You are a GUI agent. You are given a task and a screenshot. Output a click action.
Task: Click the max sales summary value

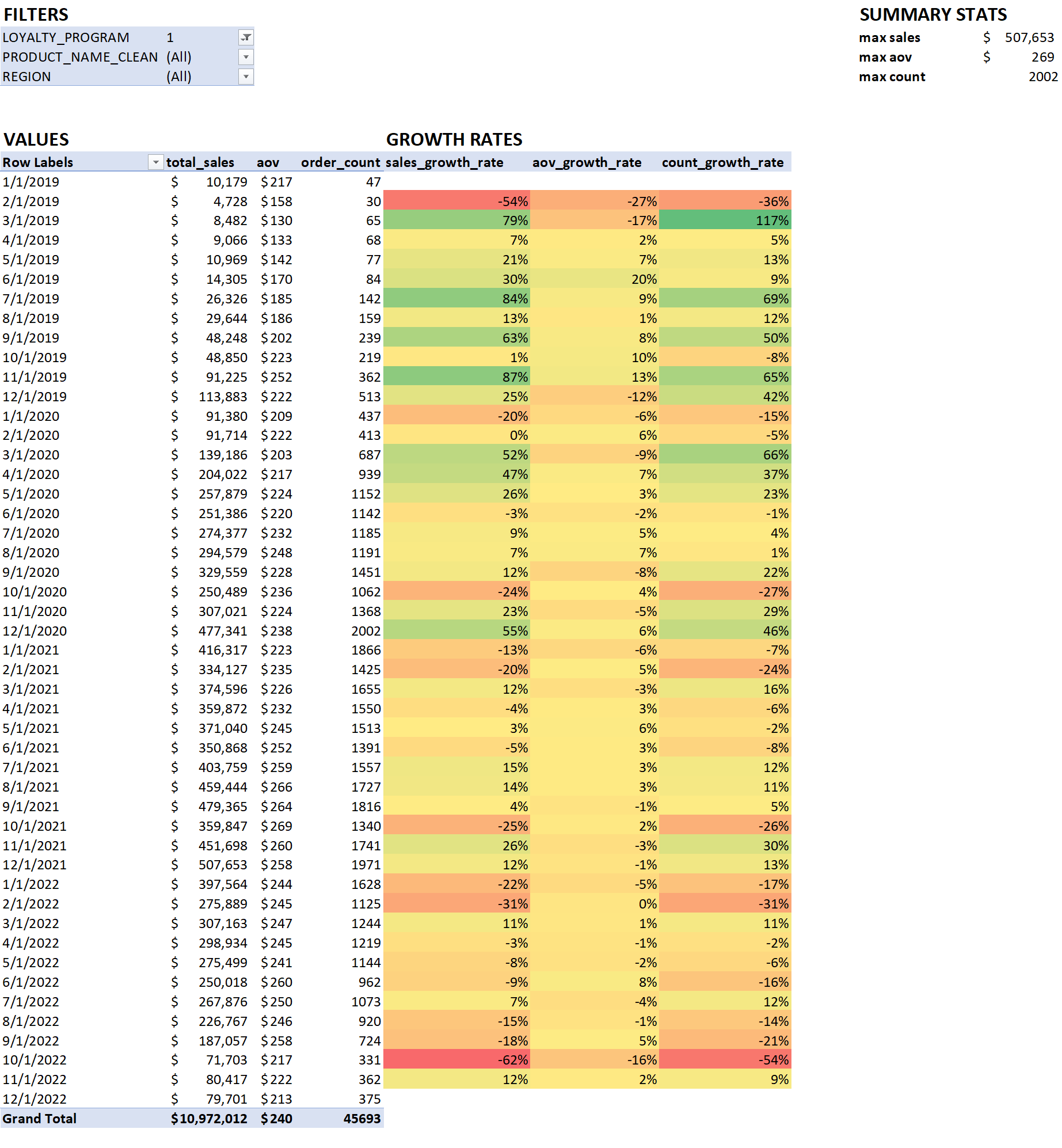(1030, 37)
